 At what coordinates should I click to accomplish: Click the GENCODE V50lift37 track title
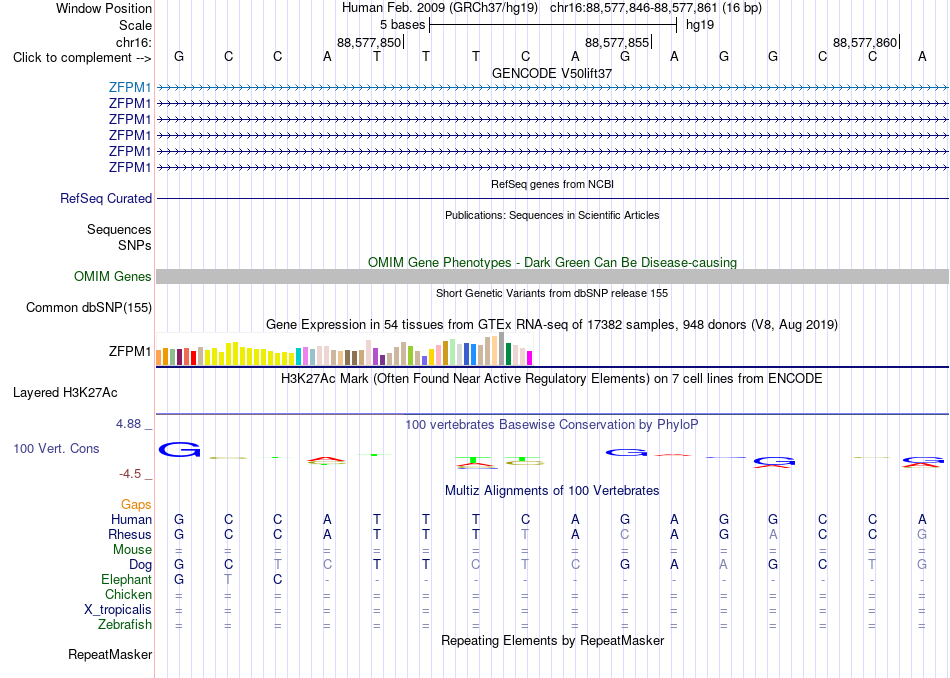click(552, 73)
